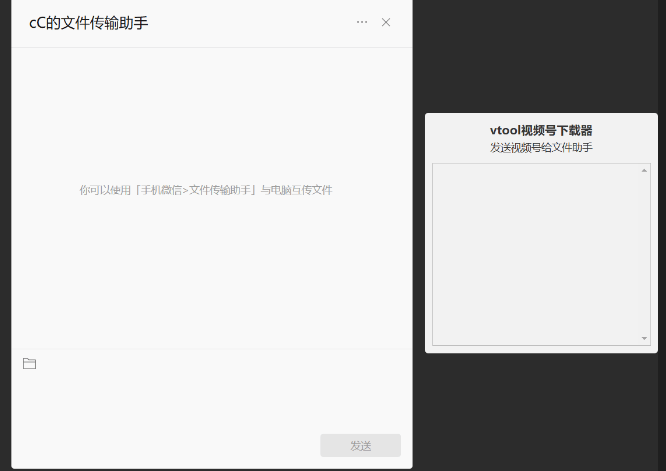This screenshot has height=471, width=666.
Task: Click the 发送 send button
Action: (360, 446)
